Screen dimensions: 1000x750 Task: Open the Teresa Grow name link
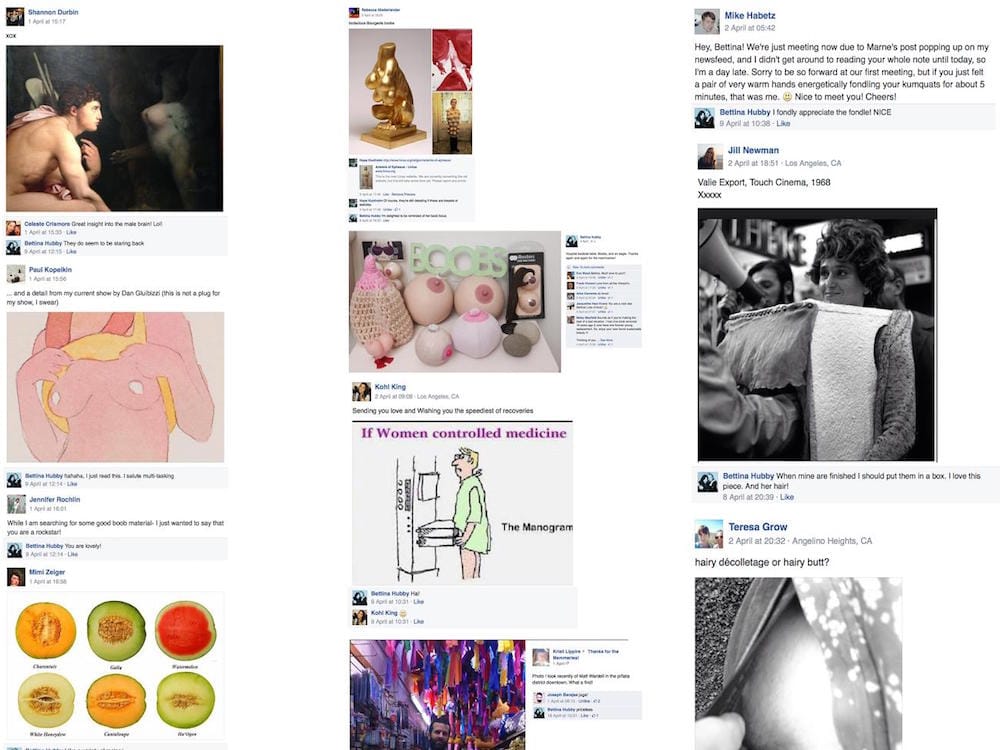coord(758,527)
